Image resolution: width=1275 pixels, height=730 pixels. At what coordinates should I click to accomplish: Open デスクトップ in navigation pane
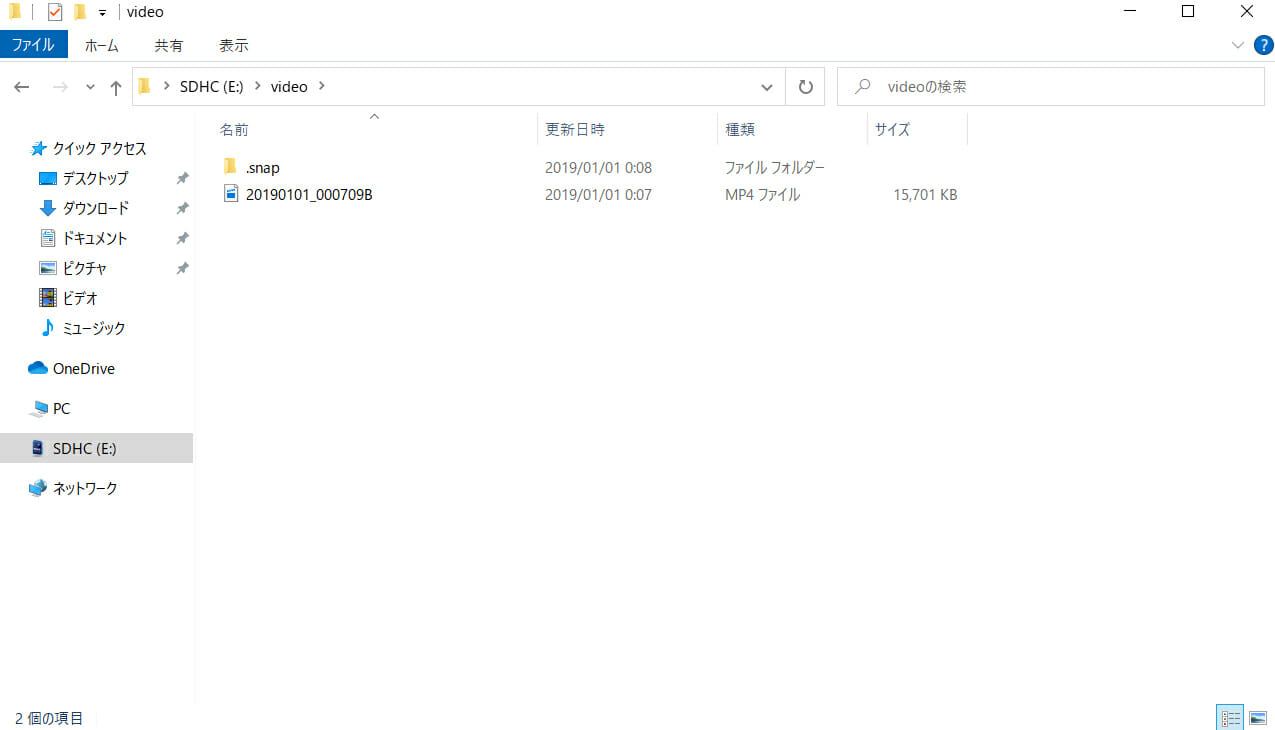95,178
